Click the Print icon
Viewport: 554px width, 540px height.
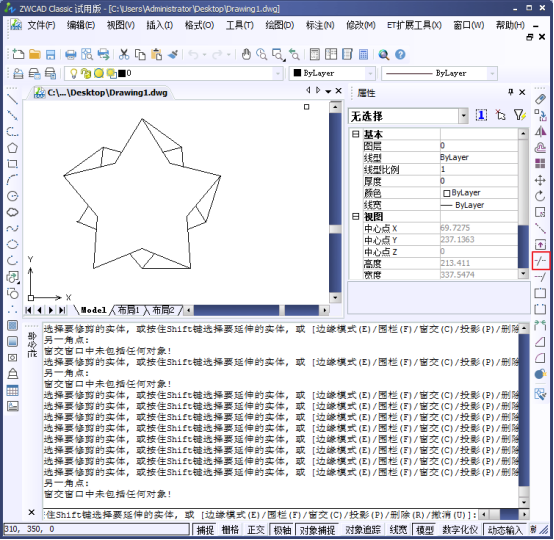(x=71, y=54)
